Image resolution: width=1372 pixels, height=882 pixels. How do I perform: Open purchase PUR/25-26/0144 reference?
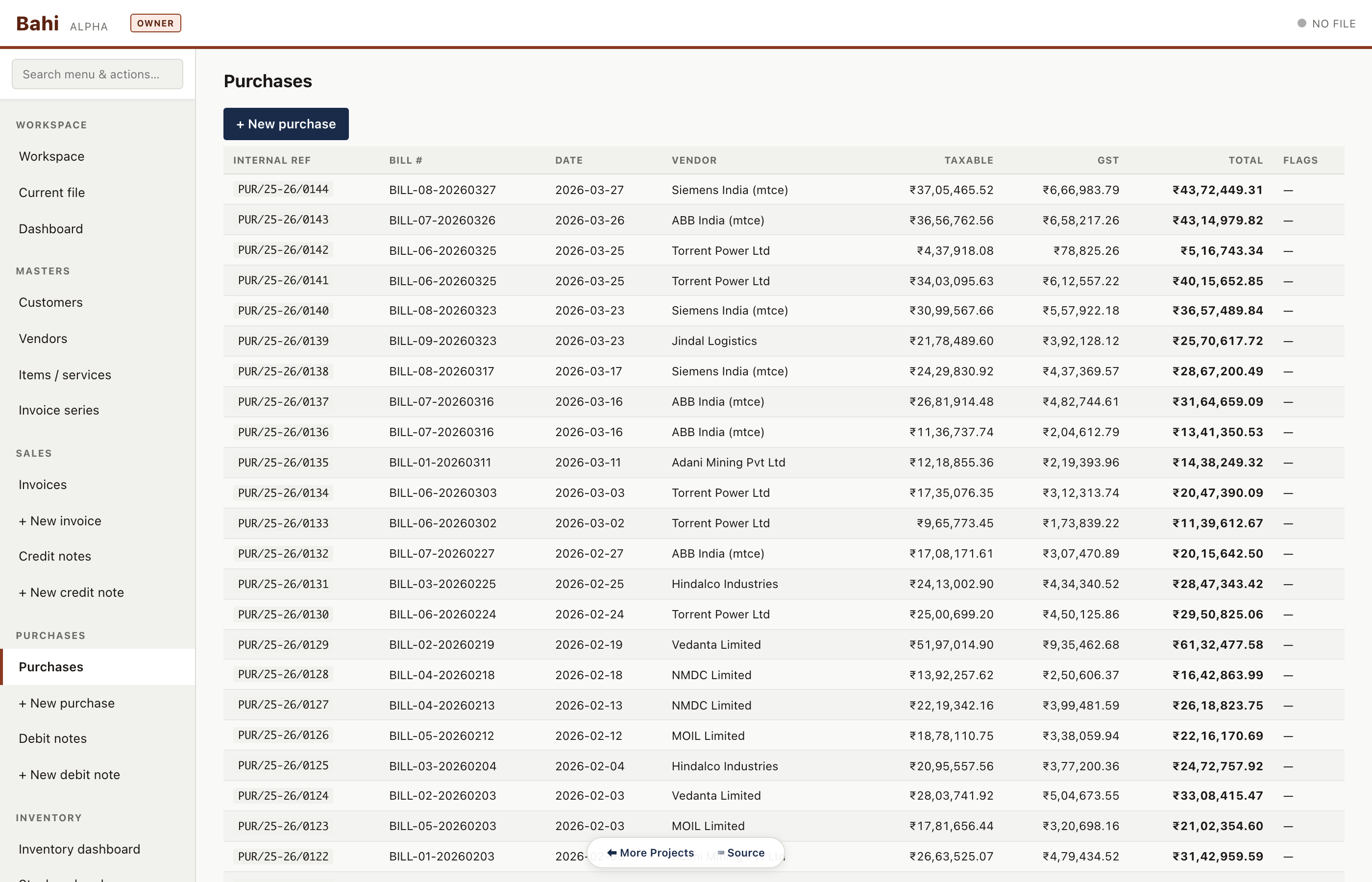(283, 190)
